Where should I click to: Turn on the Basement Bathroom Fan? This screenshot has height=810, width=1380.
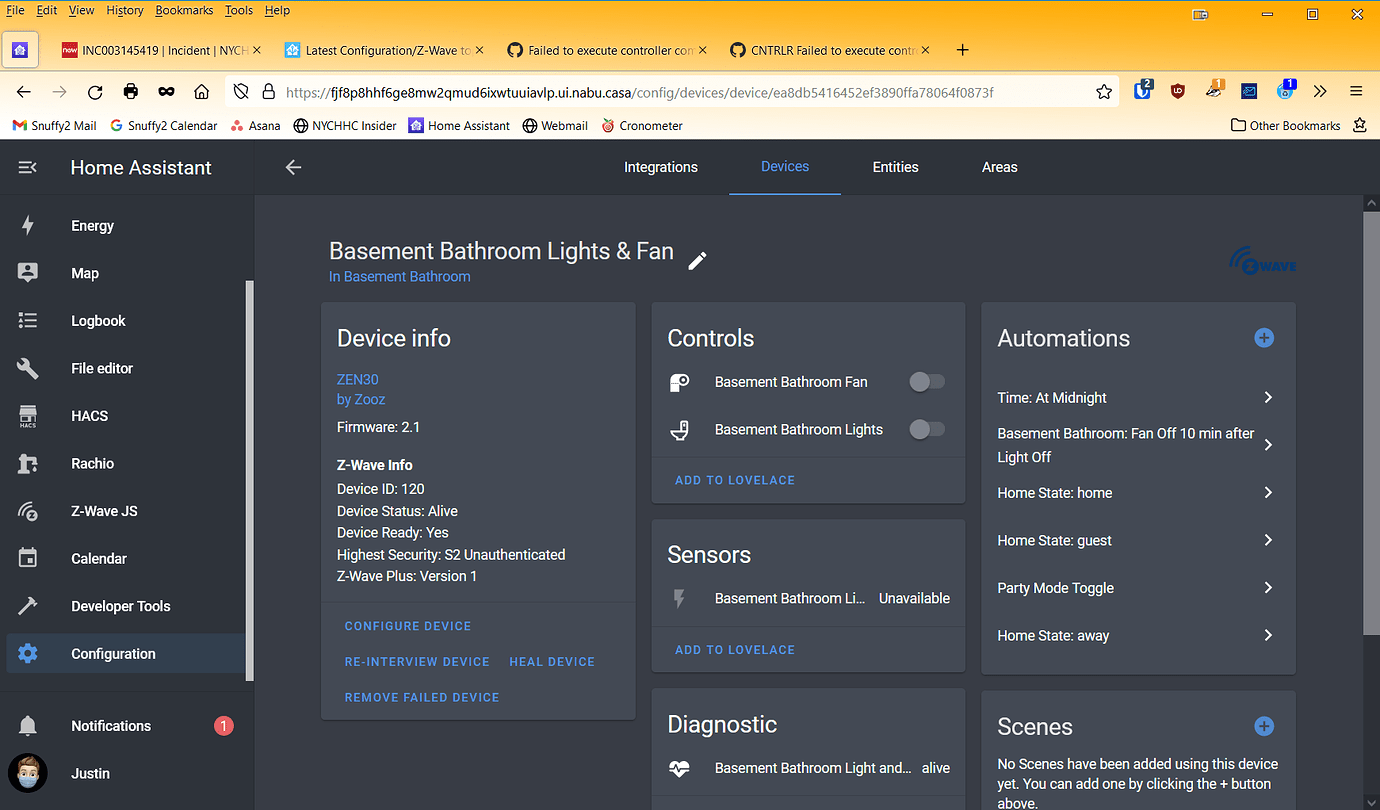pyautogui.click(x=926, y=381)
